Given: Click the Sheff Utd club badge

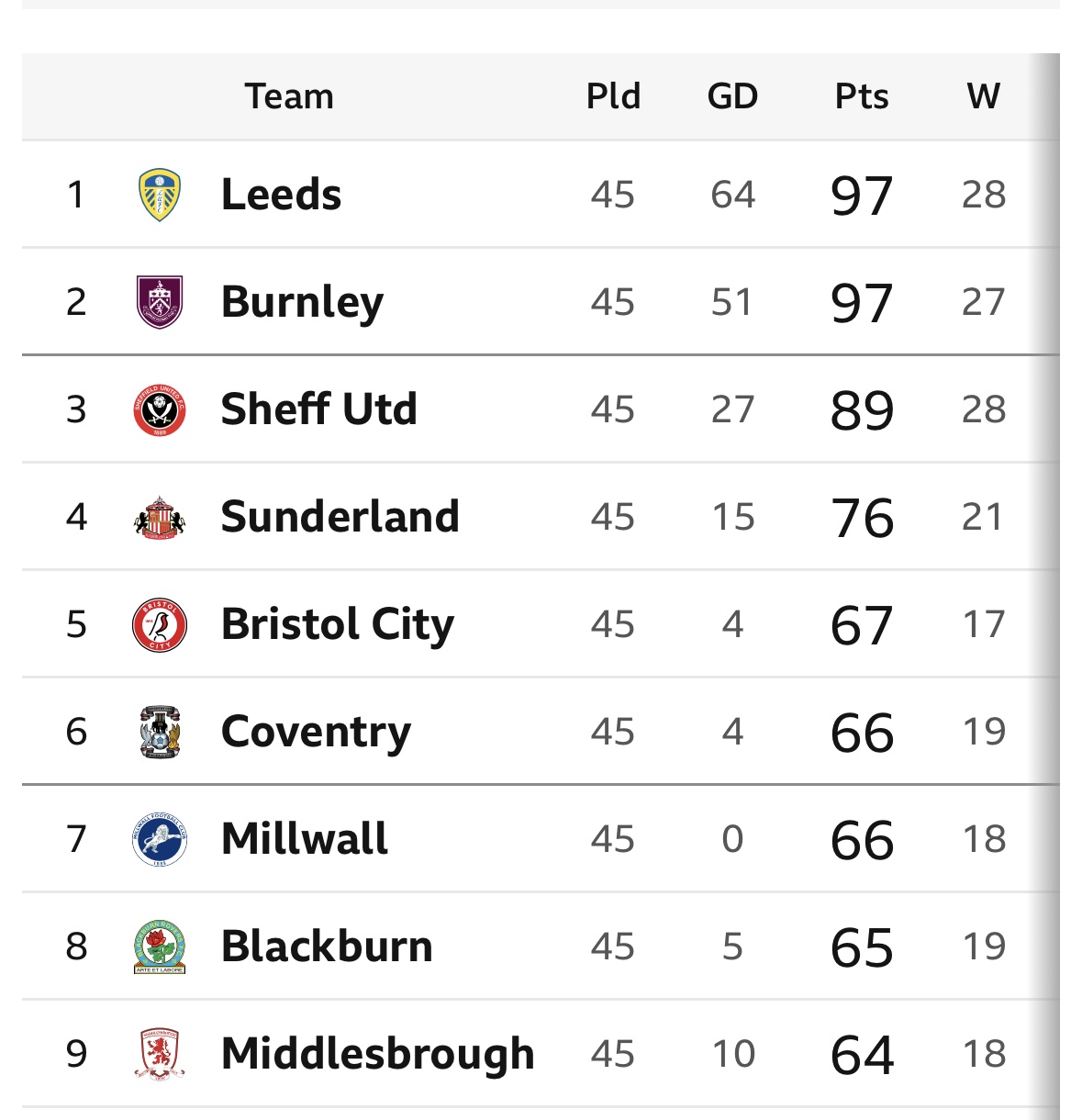Looking at the screenshot, I should coord(160,409).
